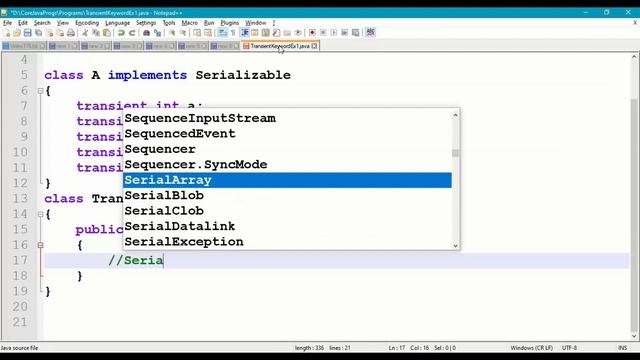Toggle the file monitoring eye icon

tap(298, 33)
